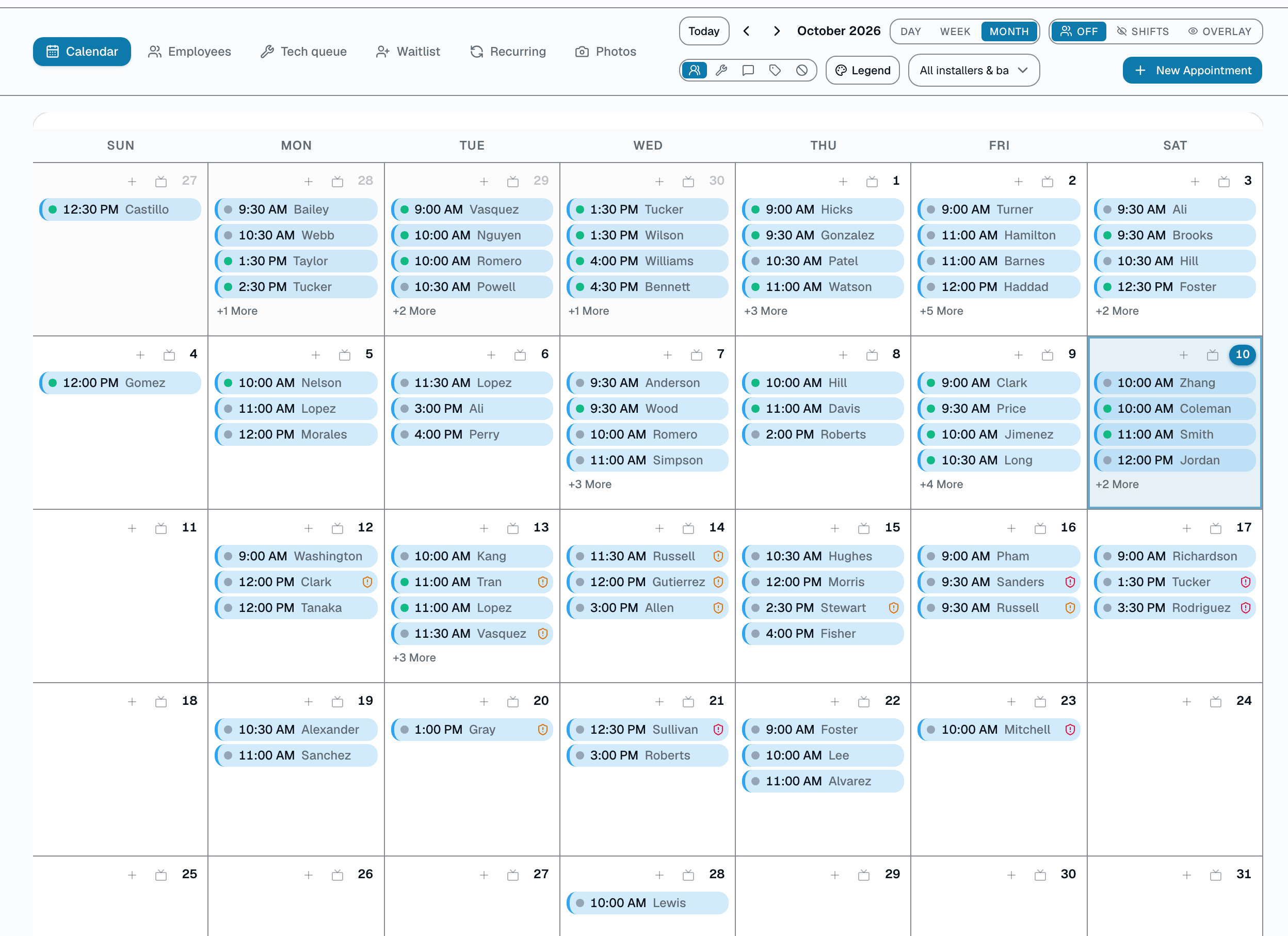The height and width of the screenshot is (936, 1288).
Task: Click the New Appointment button
Action: click(x=1192, y=70)
